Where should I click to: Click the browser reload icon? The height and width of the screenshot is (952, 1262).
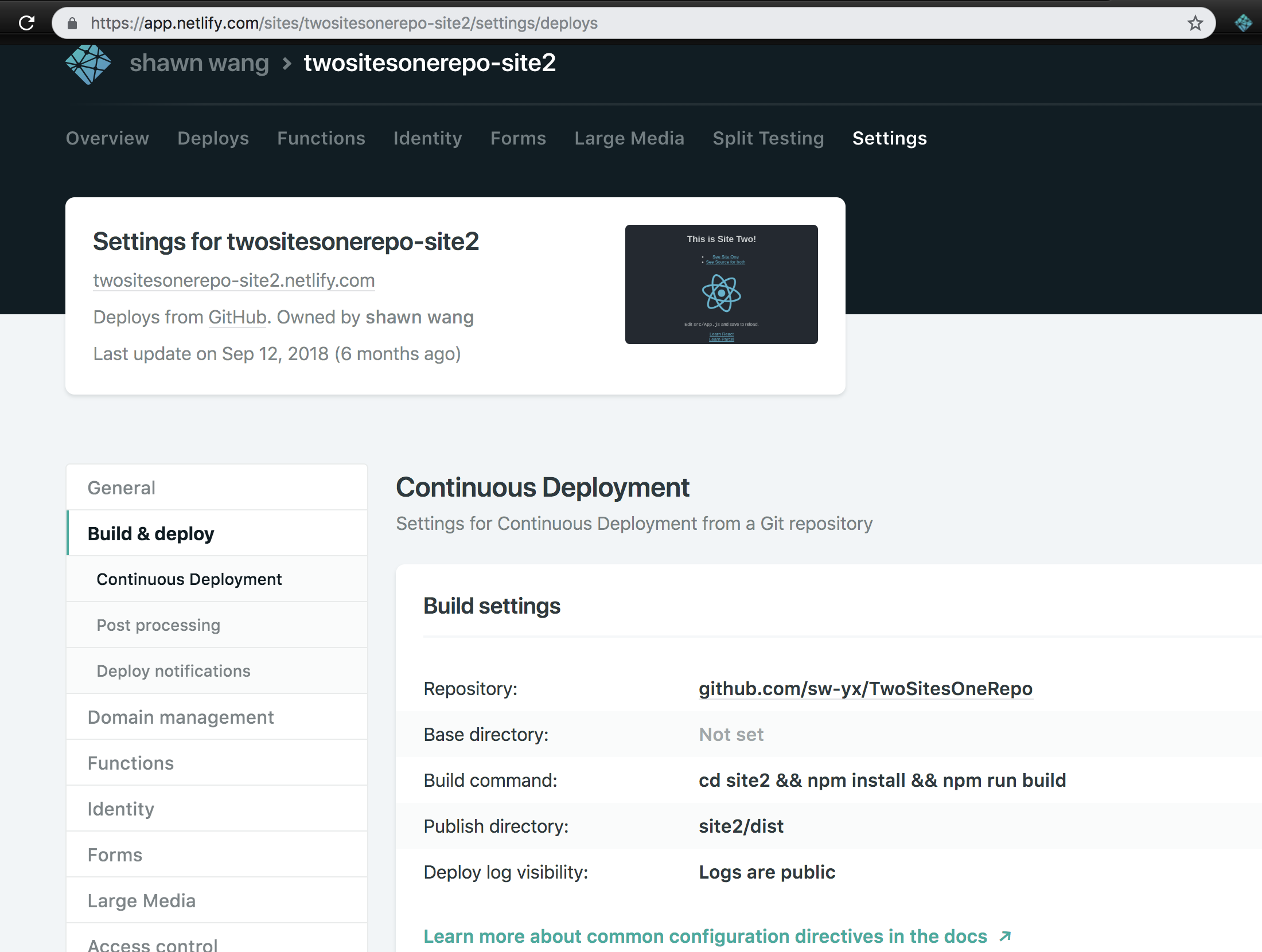click(x=27, y=23)
